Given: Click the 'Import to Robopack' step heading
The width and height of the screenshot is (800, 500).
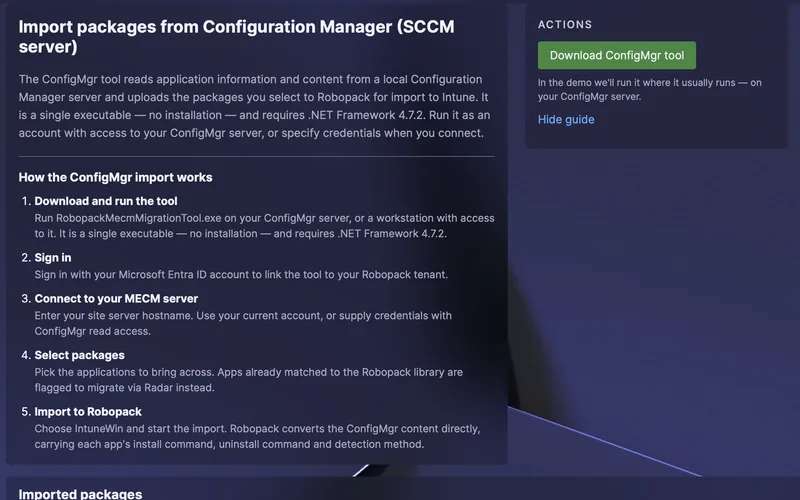Looking at the screenshot, I should pos(88,412).
